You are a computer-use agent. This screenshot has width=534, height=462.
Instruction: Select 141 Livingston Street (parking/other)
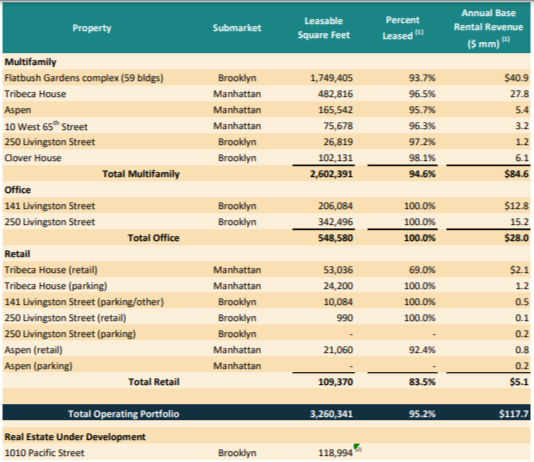pyautogui.click(x=84, y=302)
